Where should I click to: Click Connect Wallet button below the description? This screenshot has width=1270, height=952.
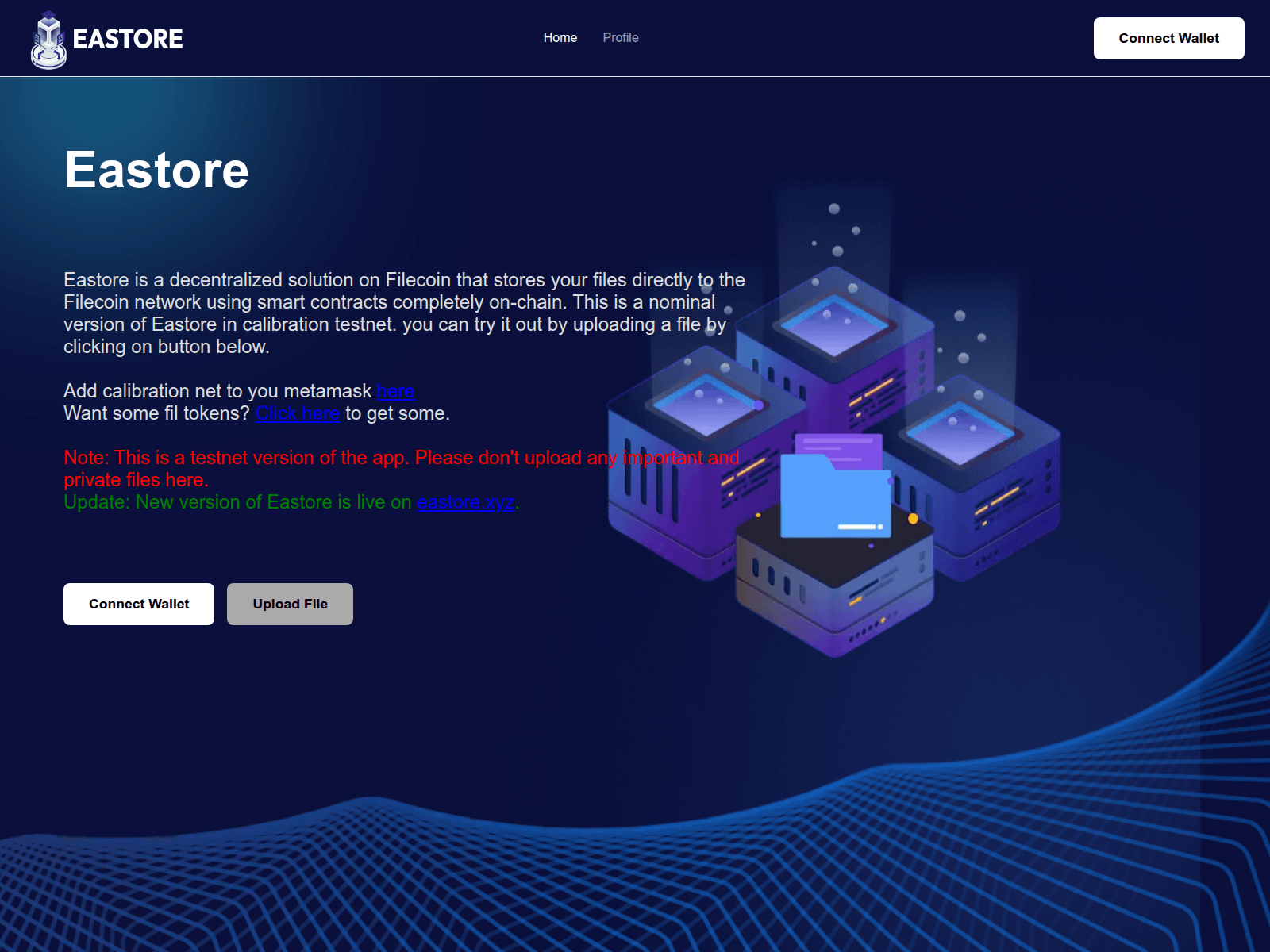[139, 604]
